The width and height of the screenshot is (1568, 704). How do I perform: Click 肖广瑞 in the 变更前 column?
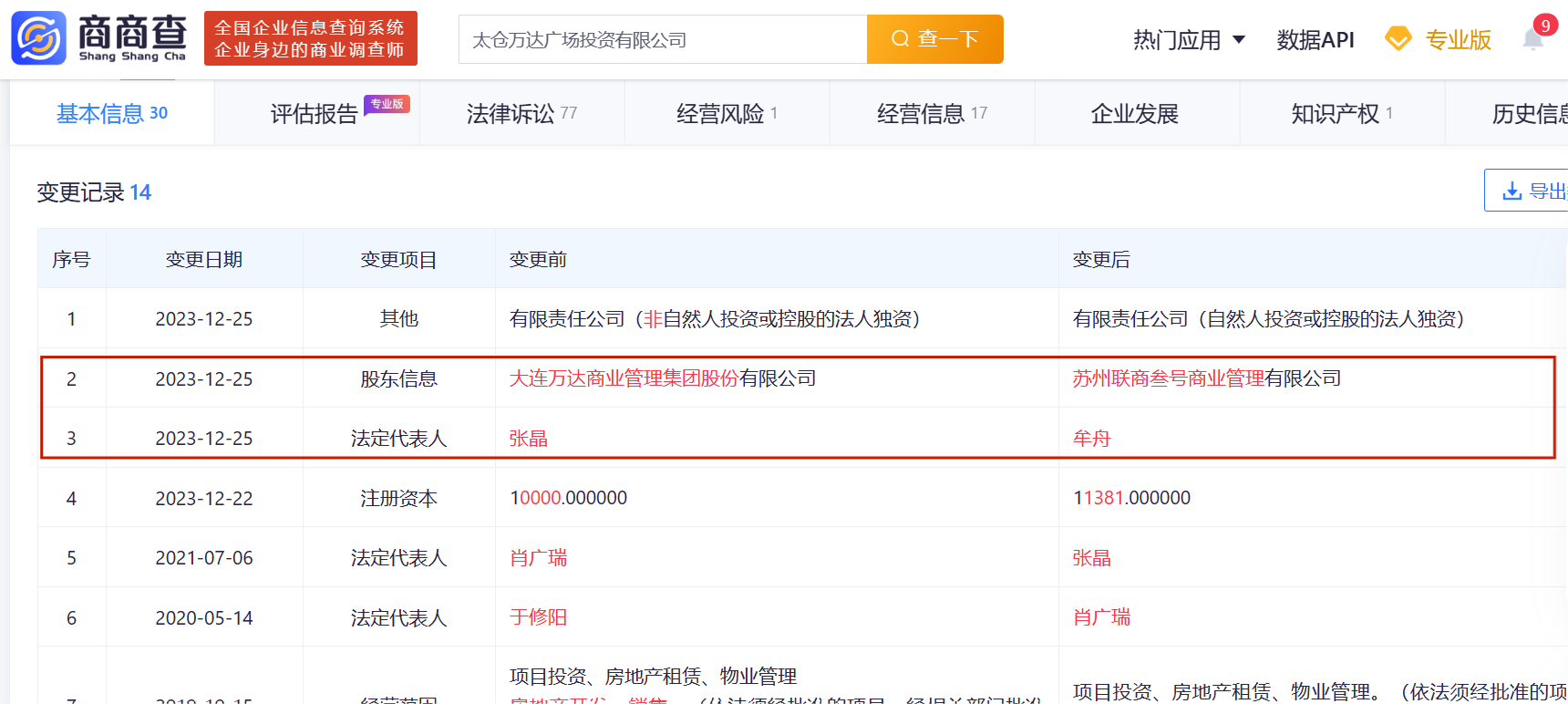tap(538, 558)
